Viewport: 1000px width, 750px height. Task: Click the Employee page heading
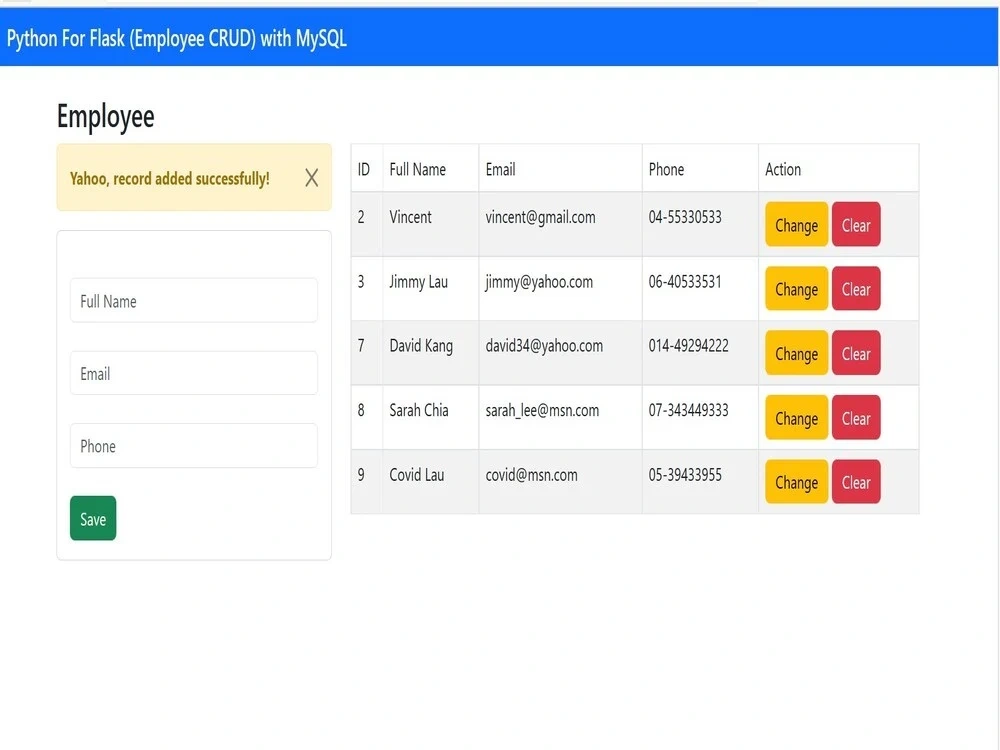105,116
